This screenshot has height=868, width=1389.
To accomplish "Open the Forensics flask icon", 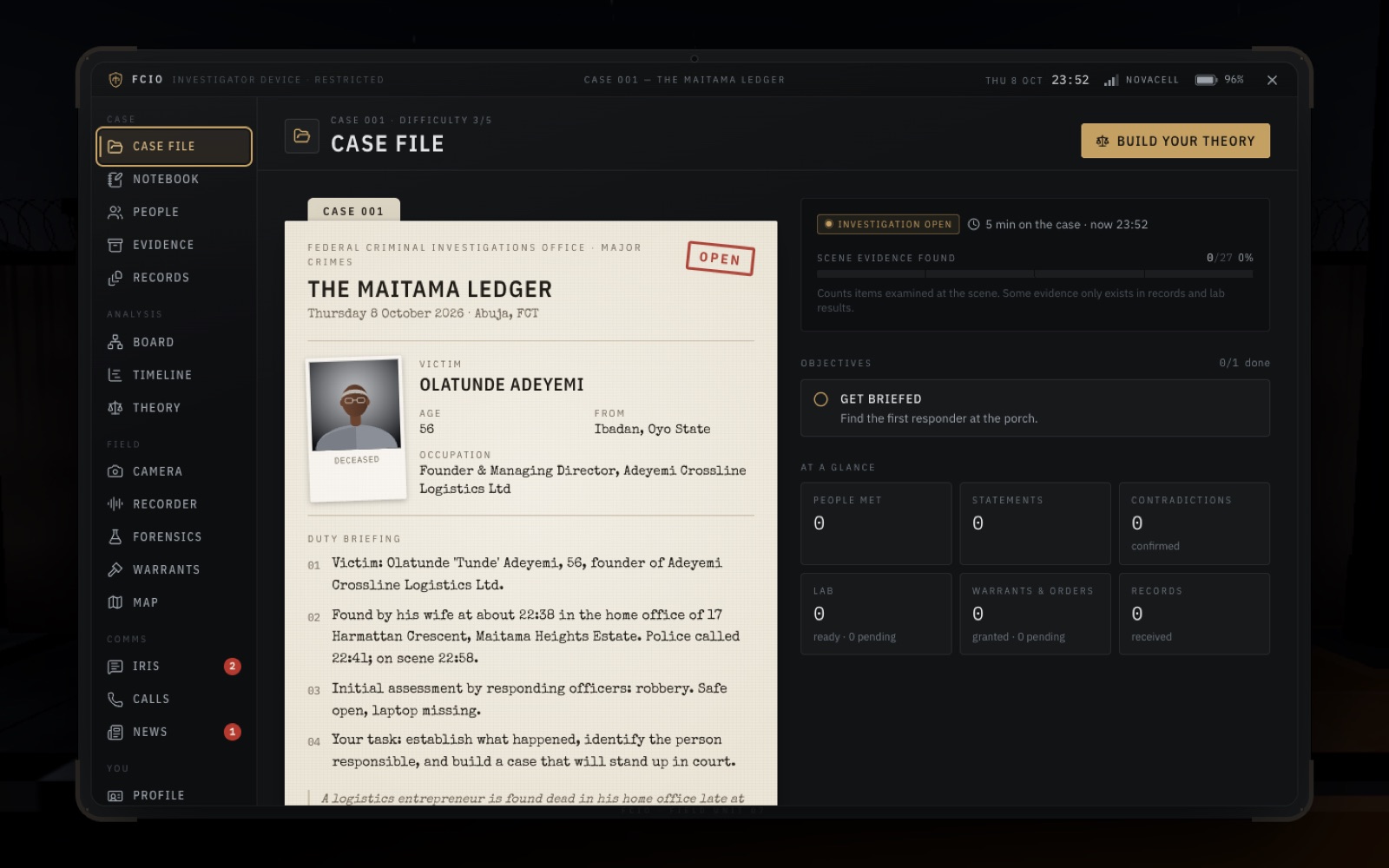I will [115, 537].
